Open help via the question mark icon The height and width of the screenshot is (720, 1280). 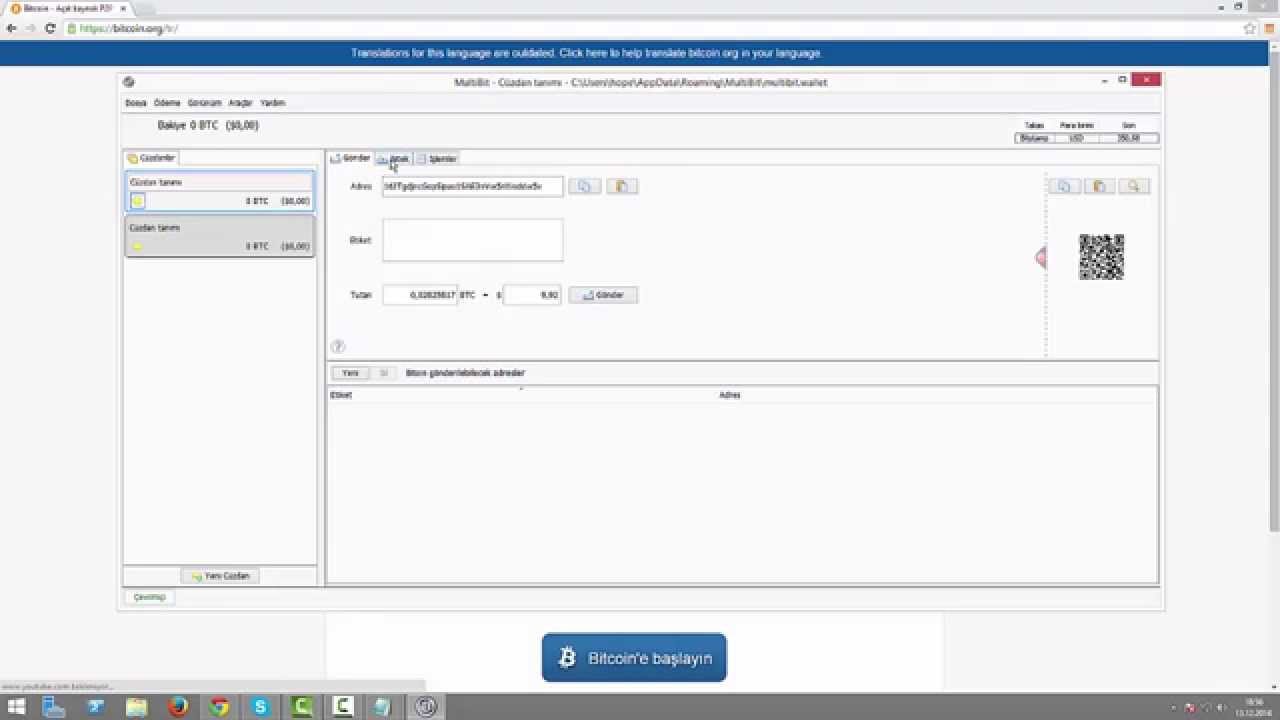[x=338, y=347]
